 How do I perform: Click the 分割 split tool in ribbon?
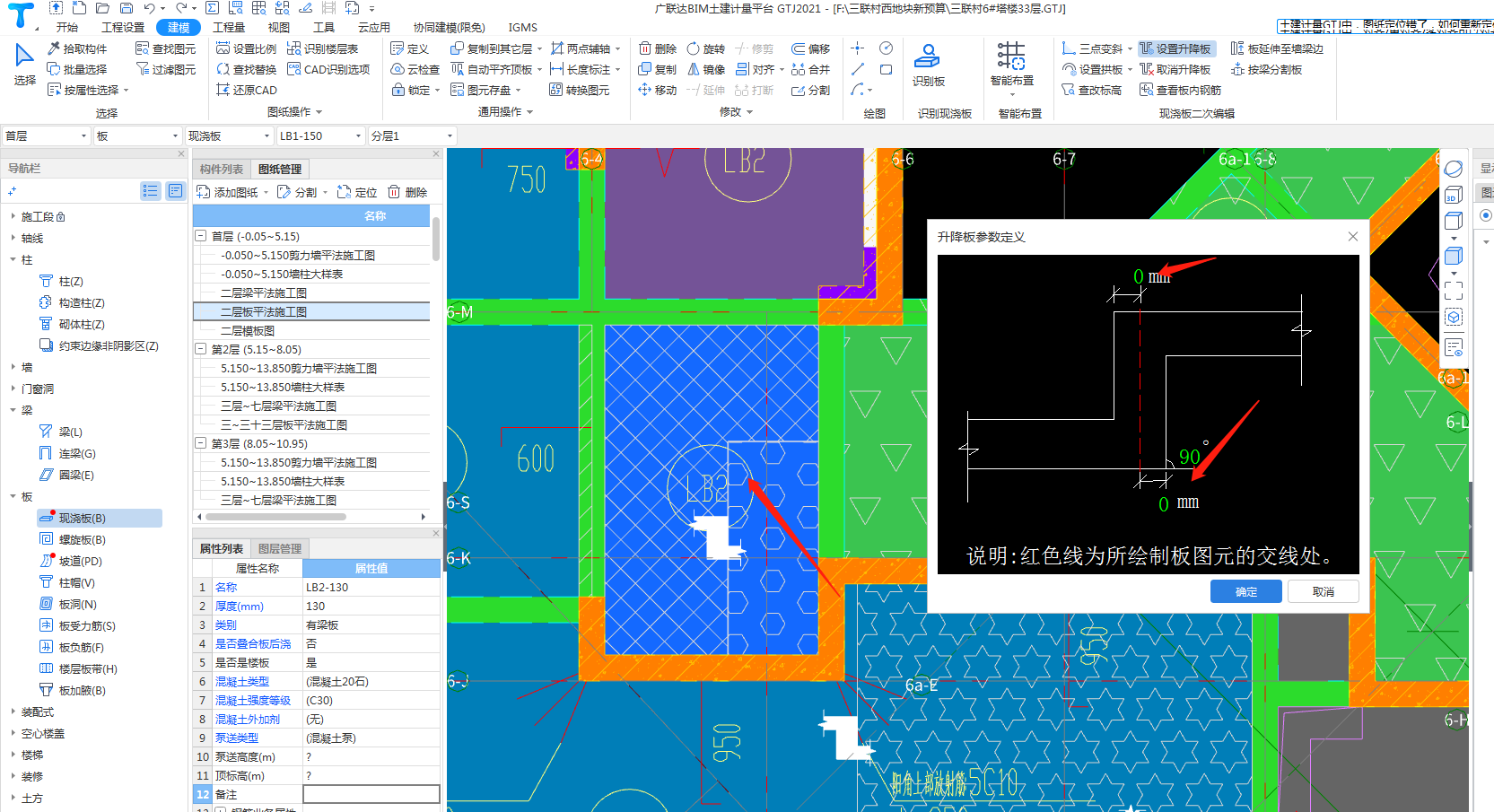810,90
